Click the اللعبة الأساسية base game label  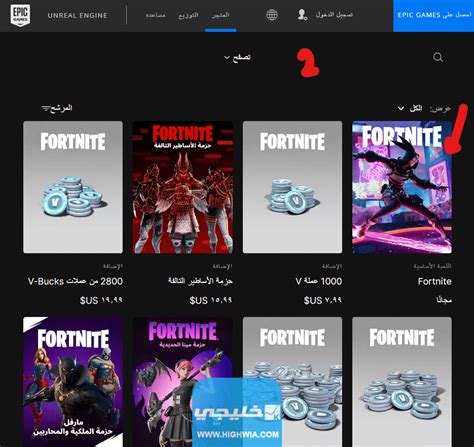432,266
